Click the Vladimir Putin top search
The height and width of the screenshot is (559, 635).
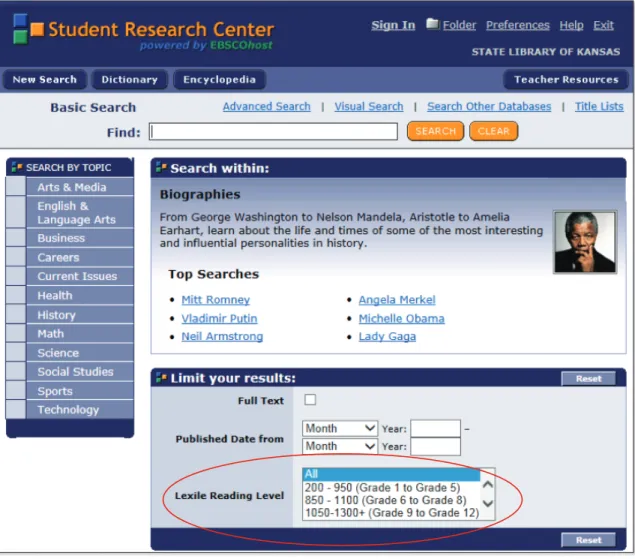pyautogui.click(x=219, y=318)
